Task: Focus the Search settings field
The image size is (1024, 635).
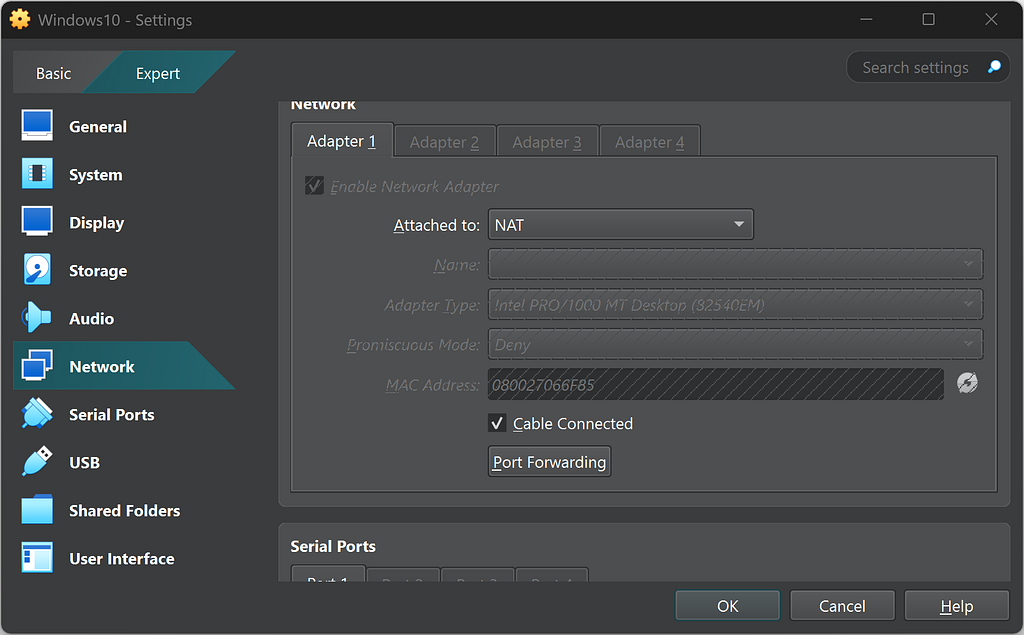Action: click(915, 67)
